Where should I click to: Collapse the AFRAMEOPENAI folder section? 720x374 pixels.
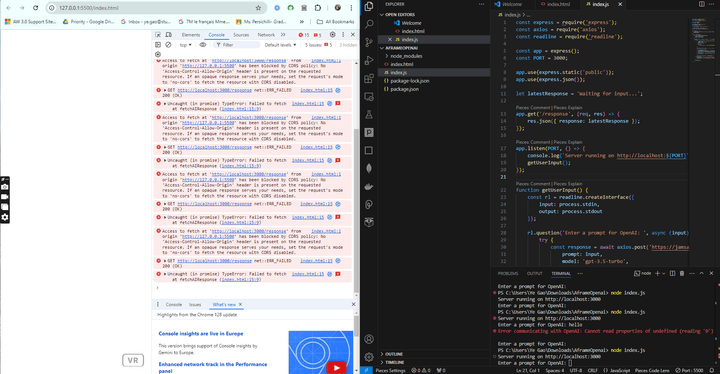(401, 48)
